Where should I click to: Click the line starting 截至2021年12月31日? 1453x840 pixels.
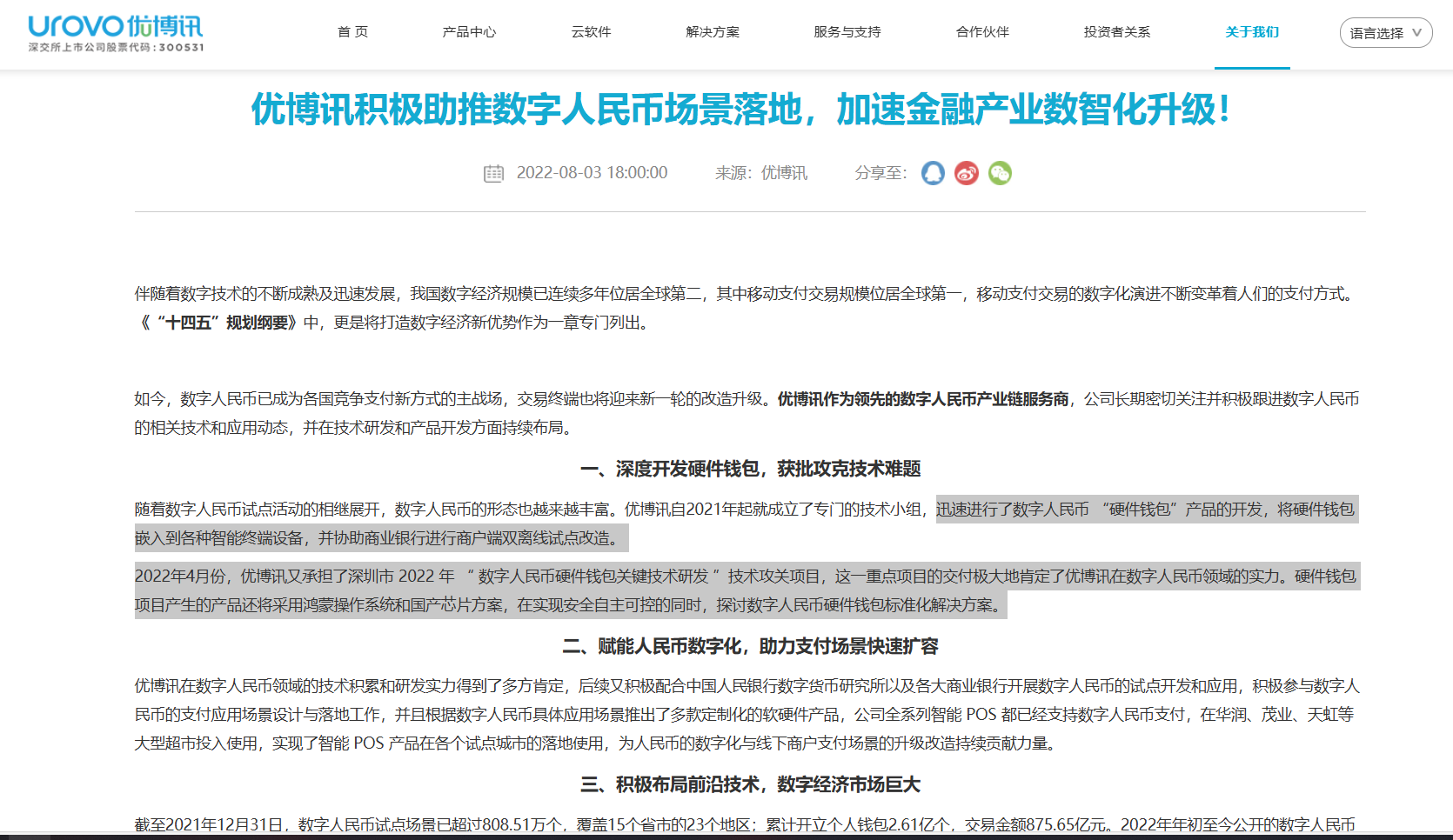tap(745, 824)
